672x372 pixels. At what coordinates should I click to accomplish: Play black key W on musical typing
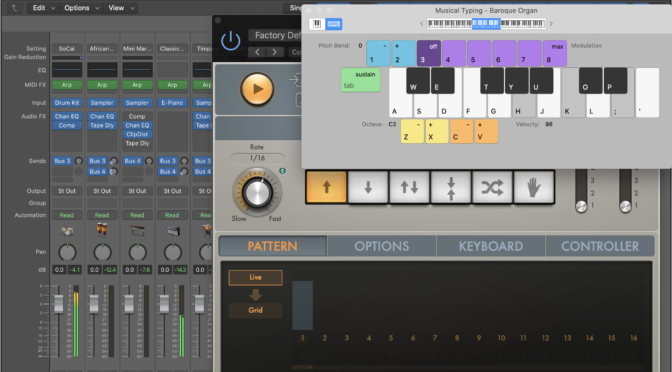[418, 81]
